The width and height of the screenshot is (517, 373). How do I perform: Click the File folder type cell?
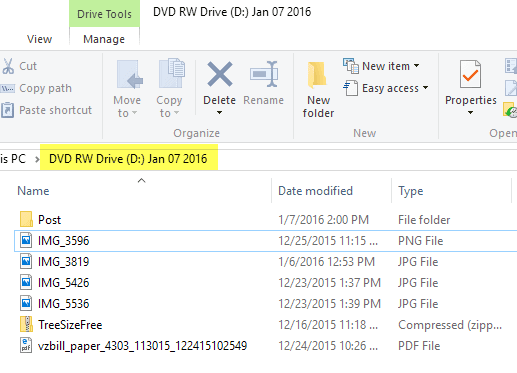424,220
